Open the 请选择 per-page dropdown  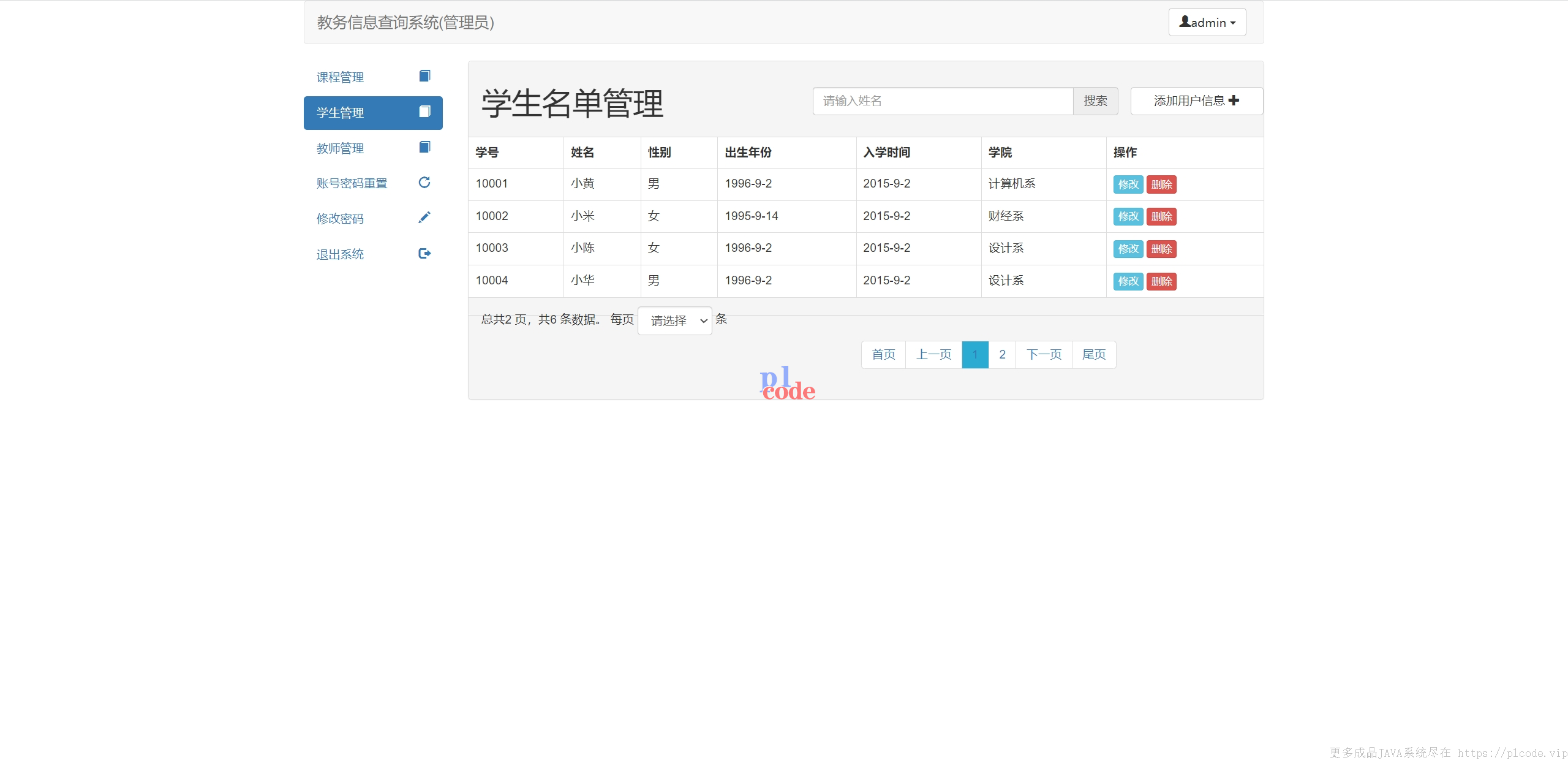pos(675,321)
